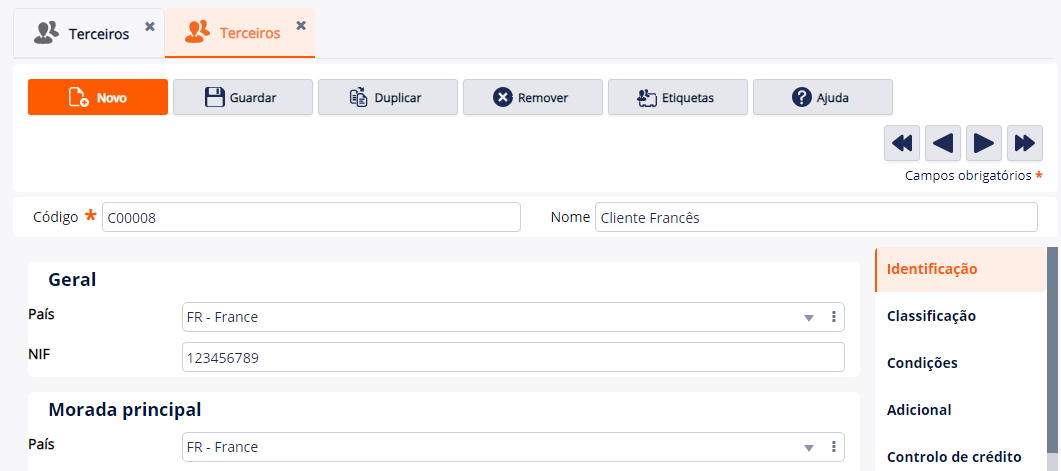This screenshot has width=1061, height=471.
Task: Jump to the first record
Action: click(902, 144)
